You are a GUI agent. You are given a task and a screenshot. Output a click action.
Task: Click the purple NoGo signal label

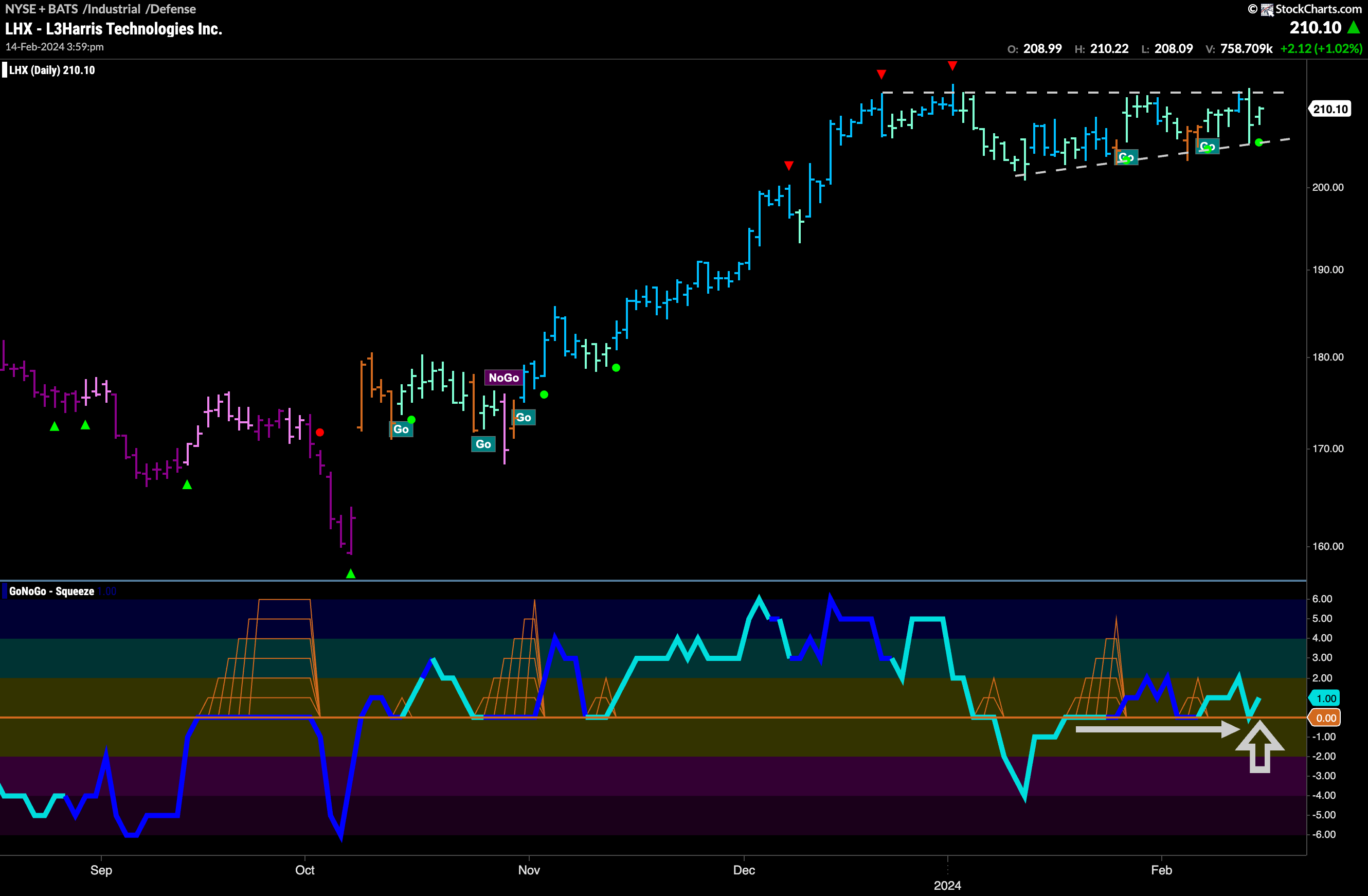tap(503, 378)
